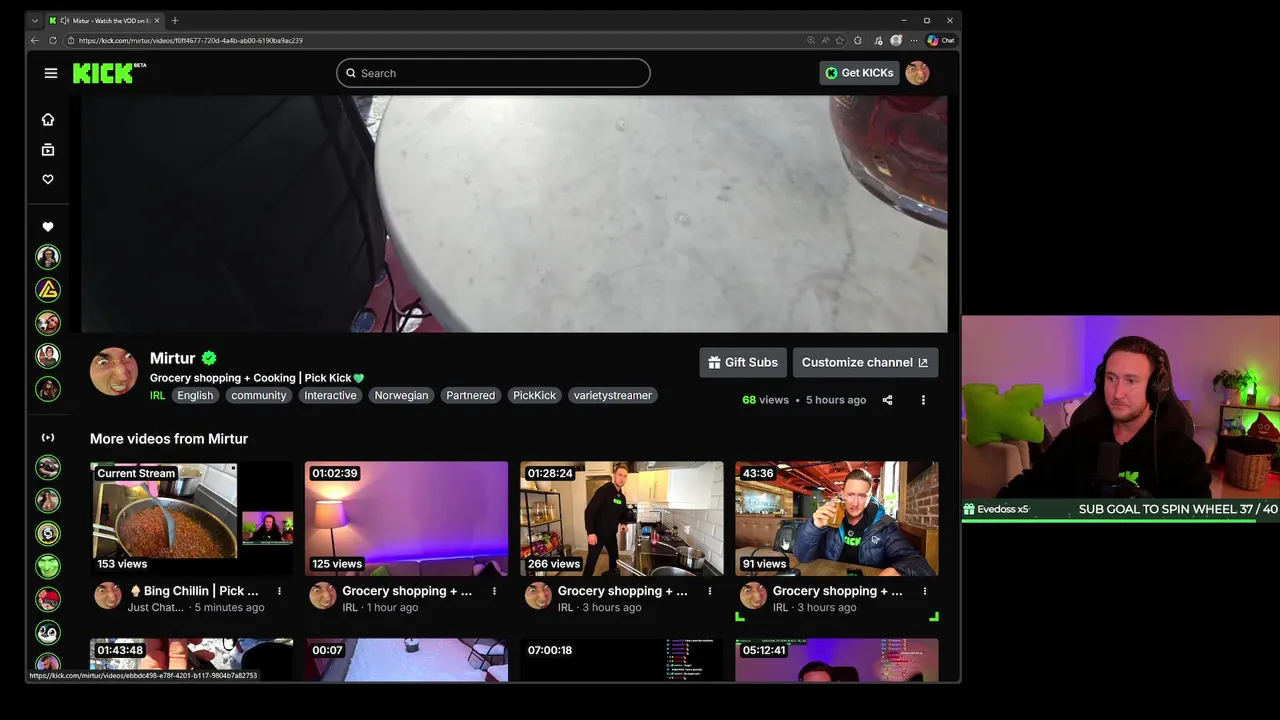Click the Mirtur browser tab
The image size is (1280, 720).
pyautogui.click(x=105, y=20)
